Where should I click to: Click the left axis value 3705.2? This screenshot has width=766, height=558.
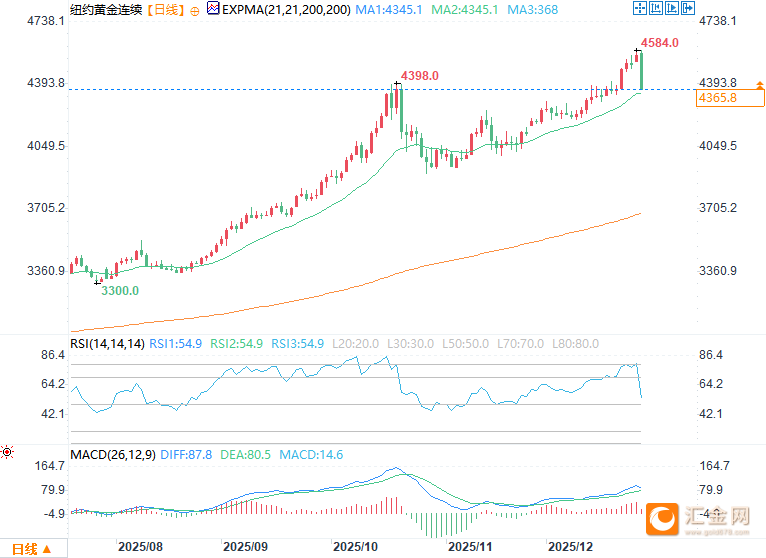(46, 208)
